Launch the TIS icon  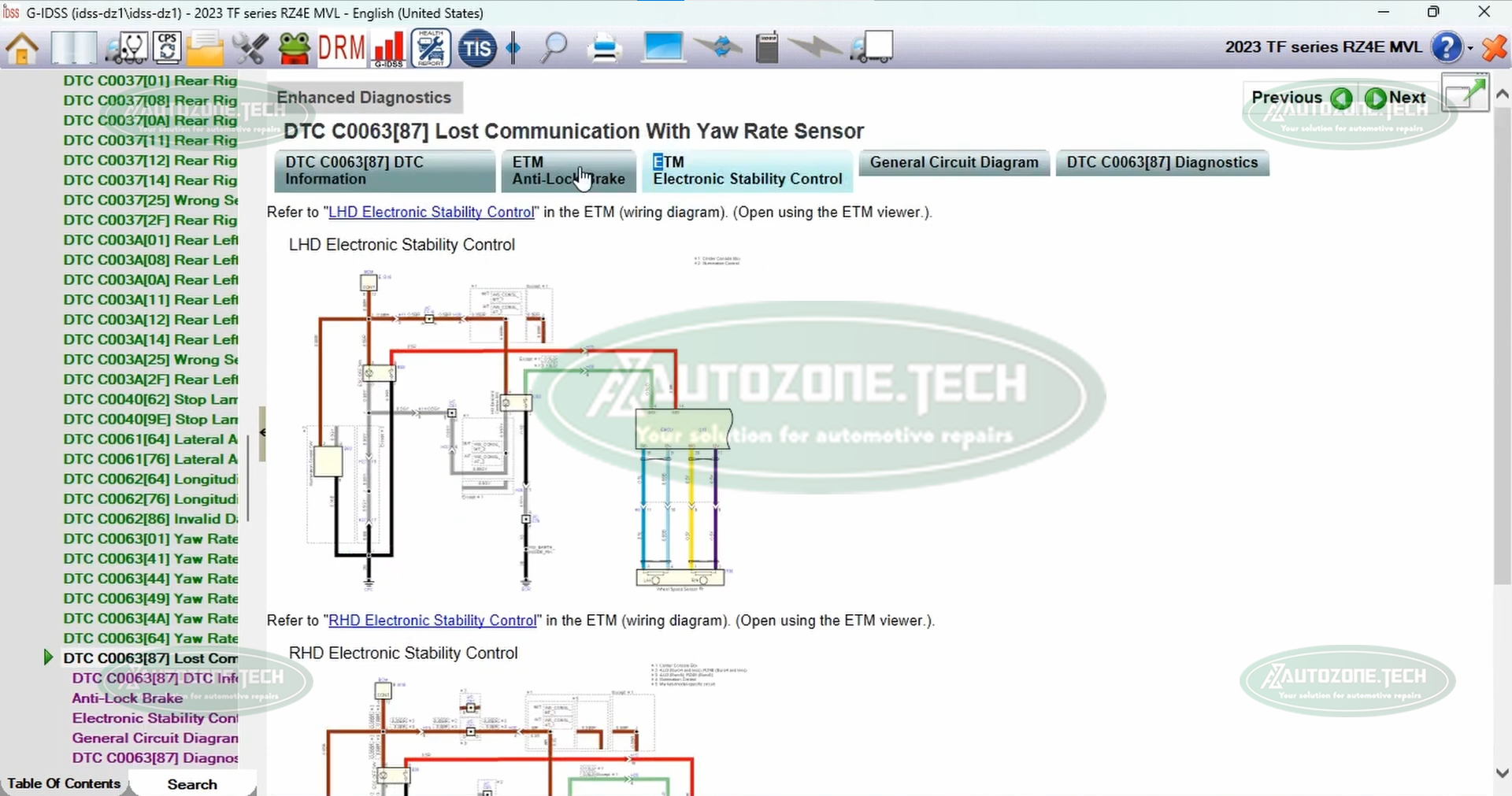(476, 48)
